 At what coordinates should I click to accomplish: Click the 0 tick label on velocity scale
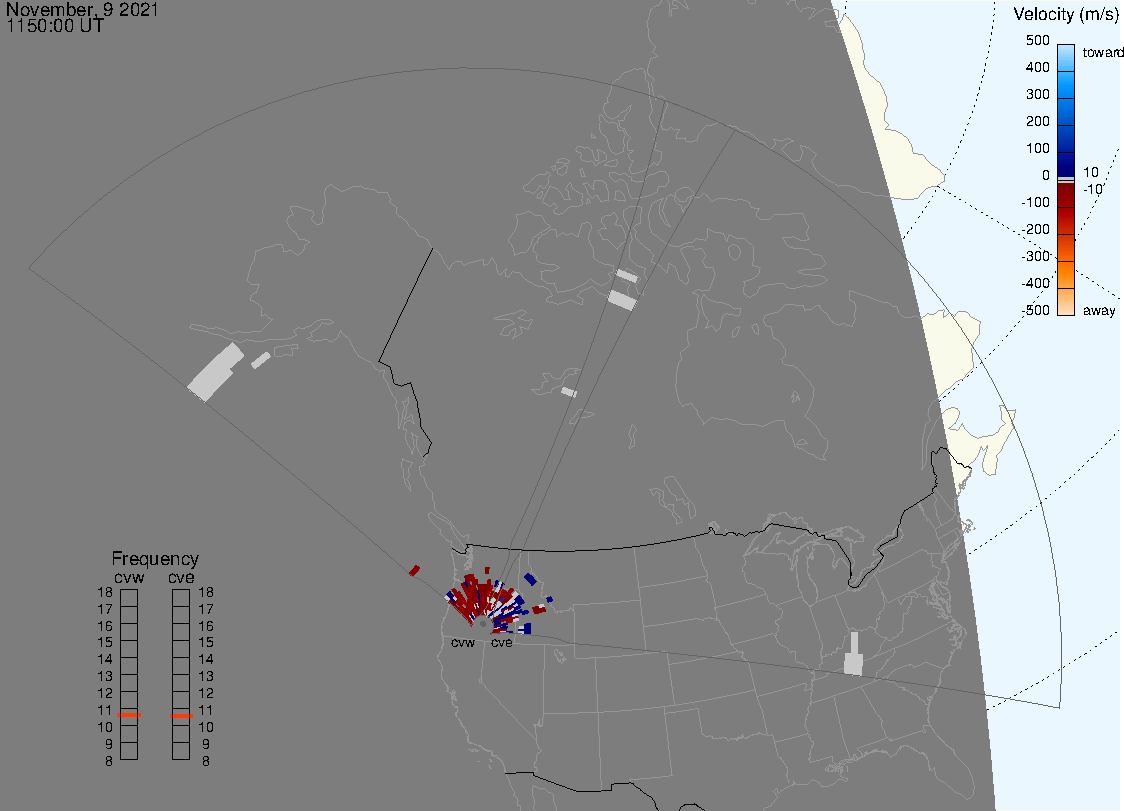coord(1046,176)
